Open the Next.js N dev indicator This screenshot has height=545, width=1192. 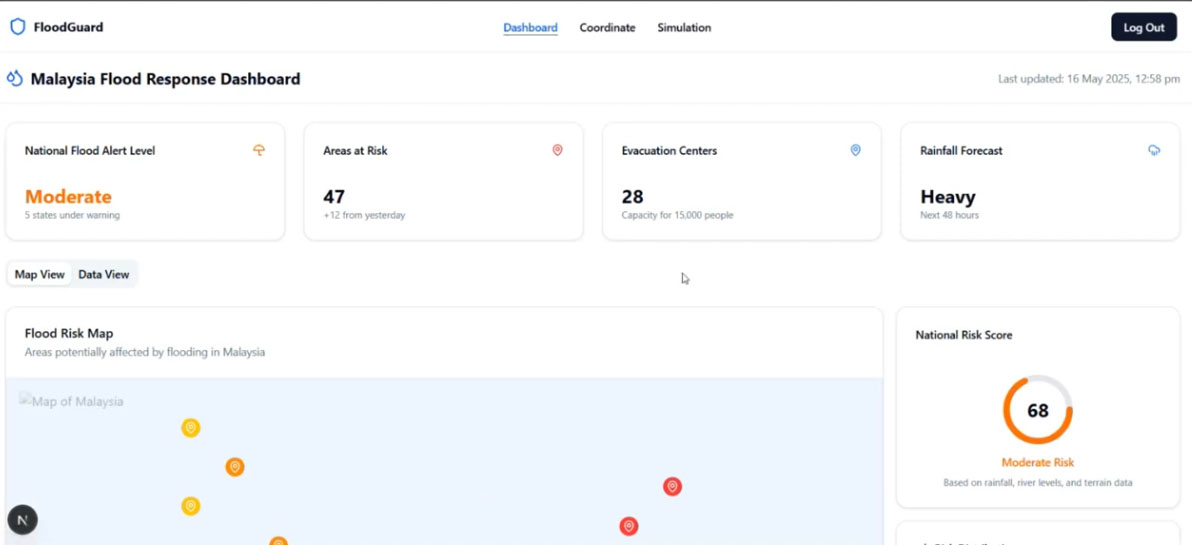pyautogui.click(x=22, y=520)
